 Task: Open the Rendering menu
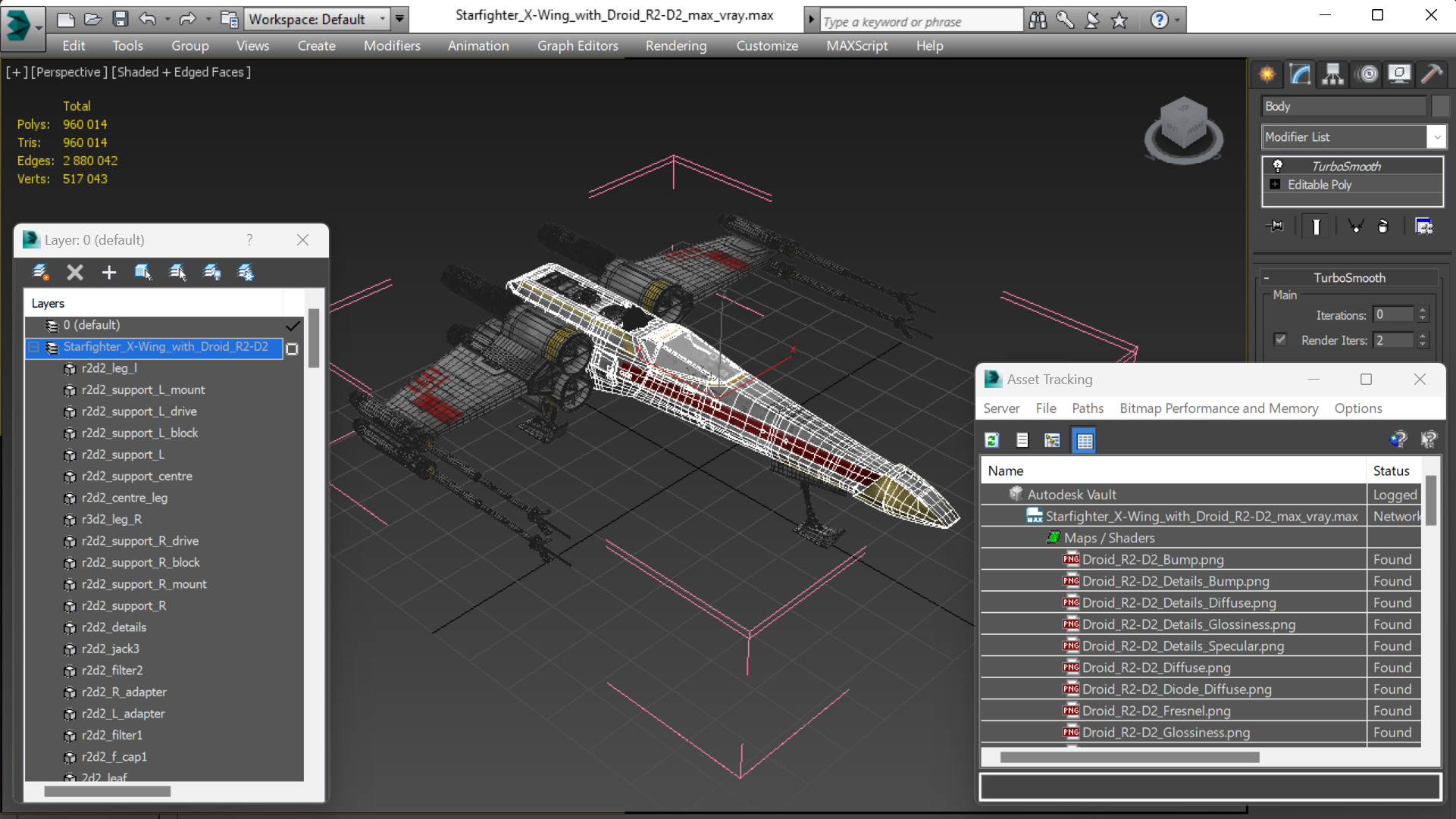676,45
